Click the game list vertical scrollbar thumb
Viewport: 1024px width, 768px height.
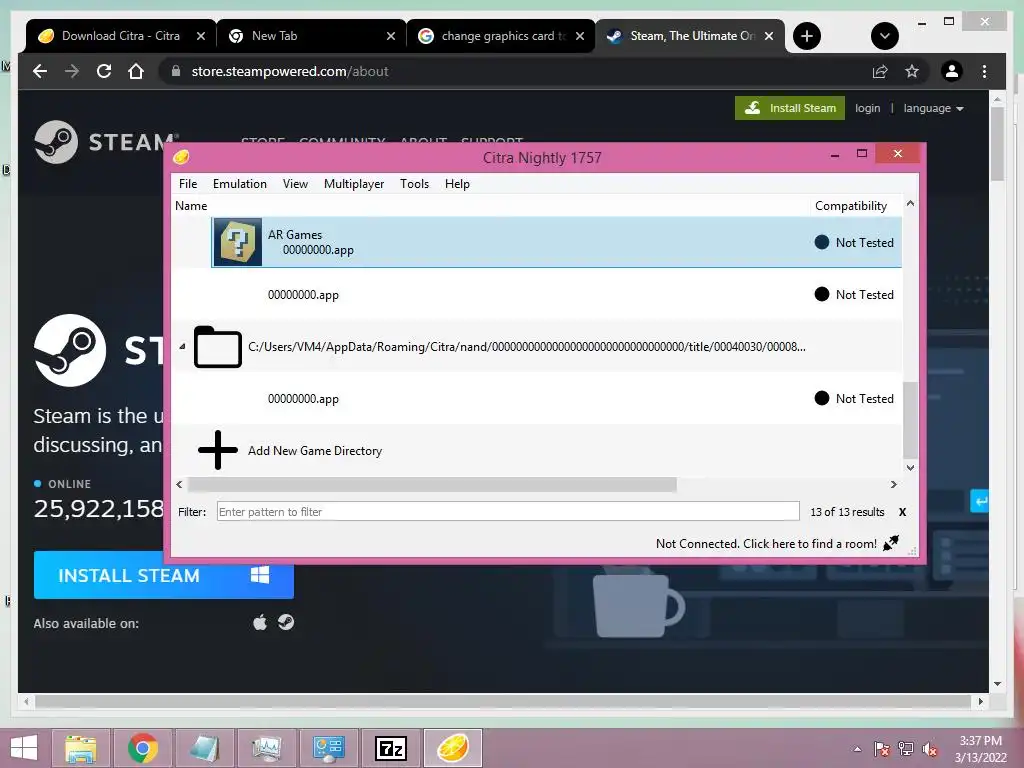(910, 421)
